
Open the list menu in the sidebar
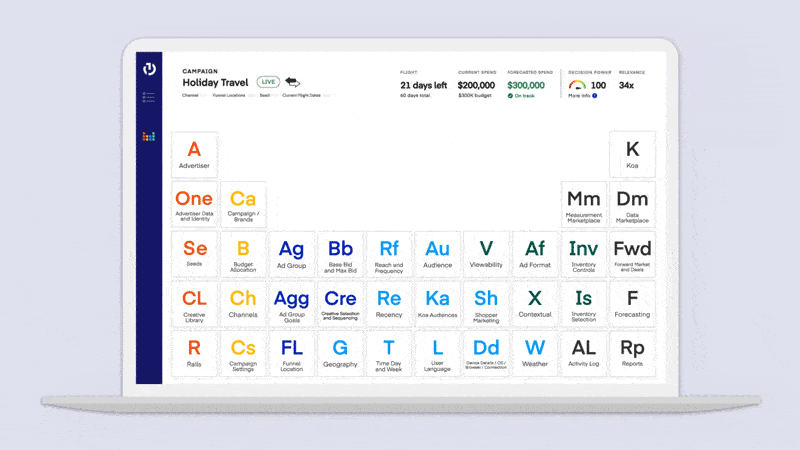[149, 98]
